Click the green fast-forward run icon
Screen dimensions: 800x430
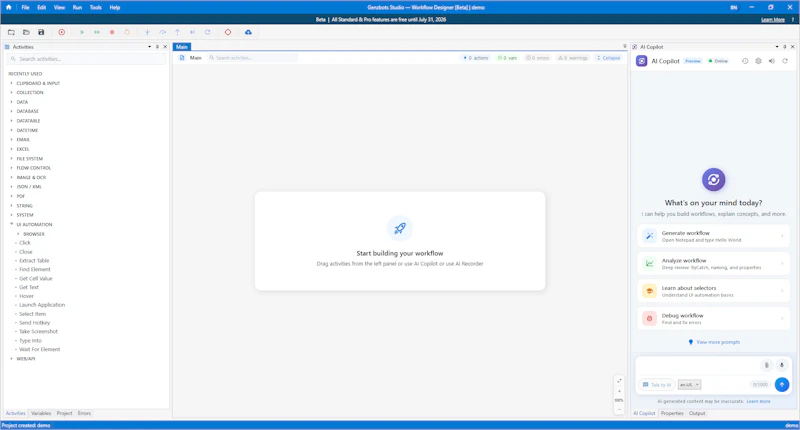96,32
